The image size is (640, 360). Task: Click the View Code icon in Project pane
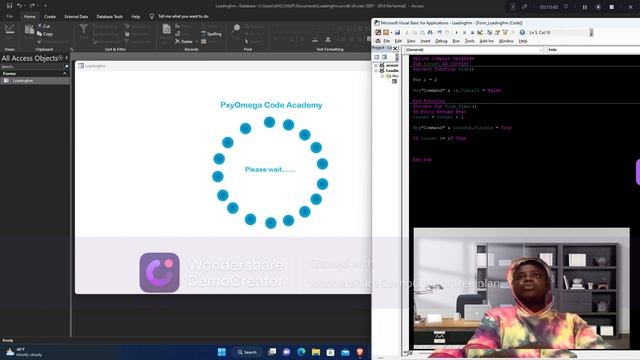click(x=377, y=57)
